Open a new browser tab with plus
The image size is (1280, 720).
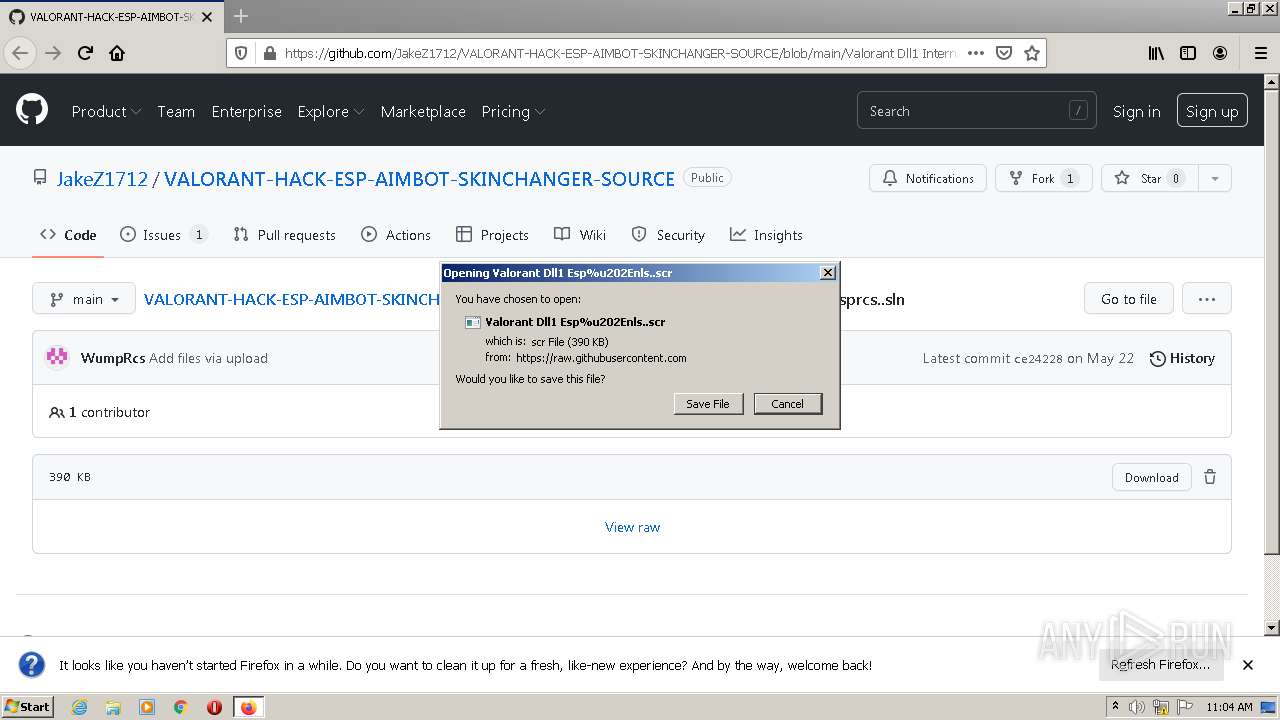[241, 16]
